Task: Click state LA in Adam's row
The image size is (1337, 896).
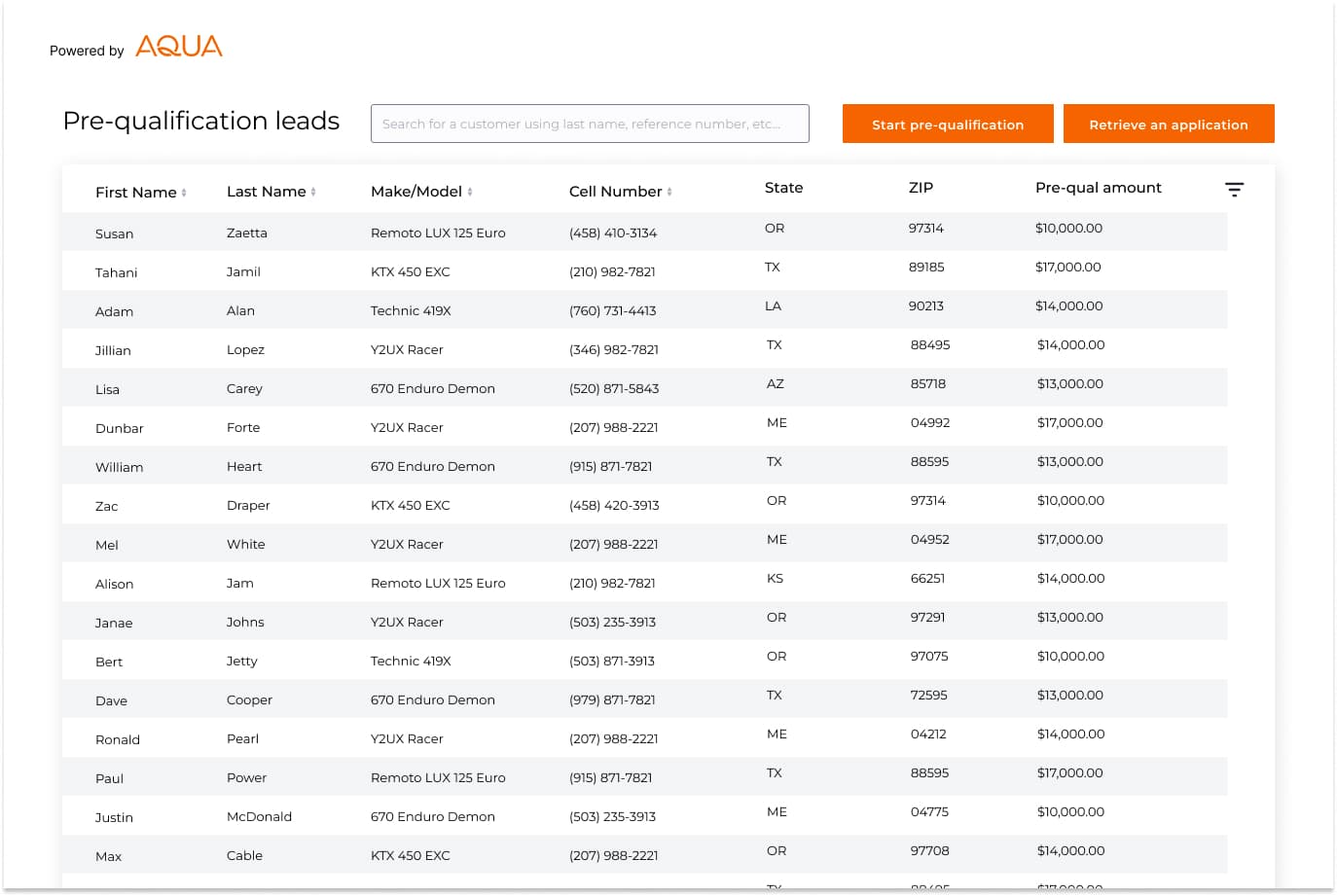Action: (x=773, y=305)
